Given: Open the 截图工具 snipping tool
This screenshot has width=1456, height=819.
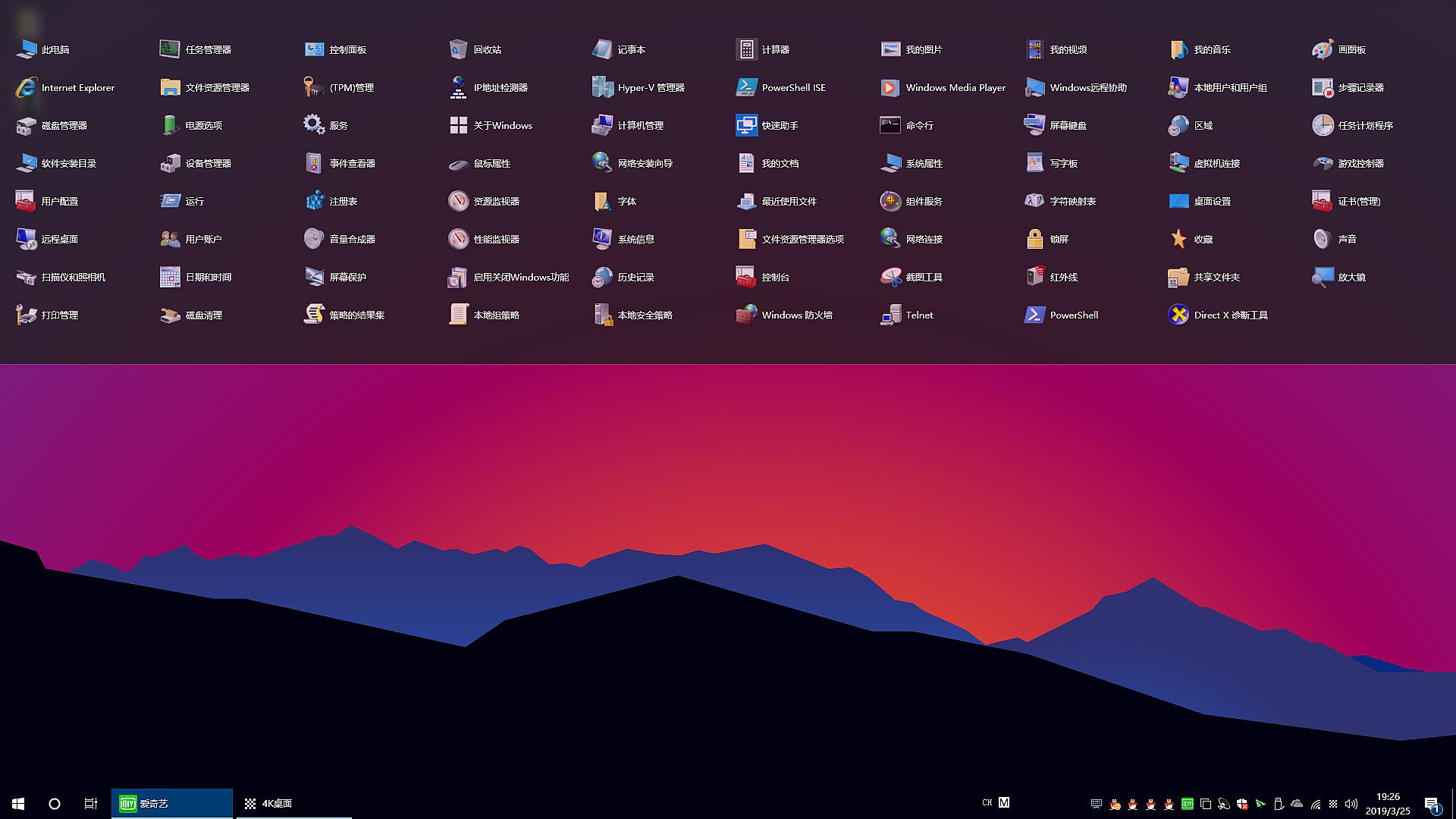Looking at the screenshot, I should [890, 277].
